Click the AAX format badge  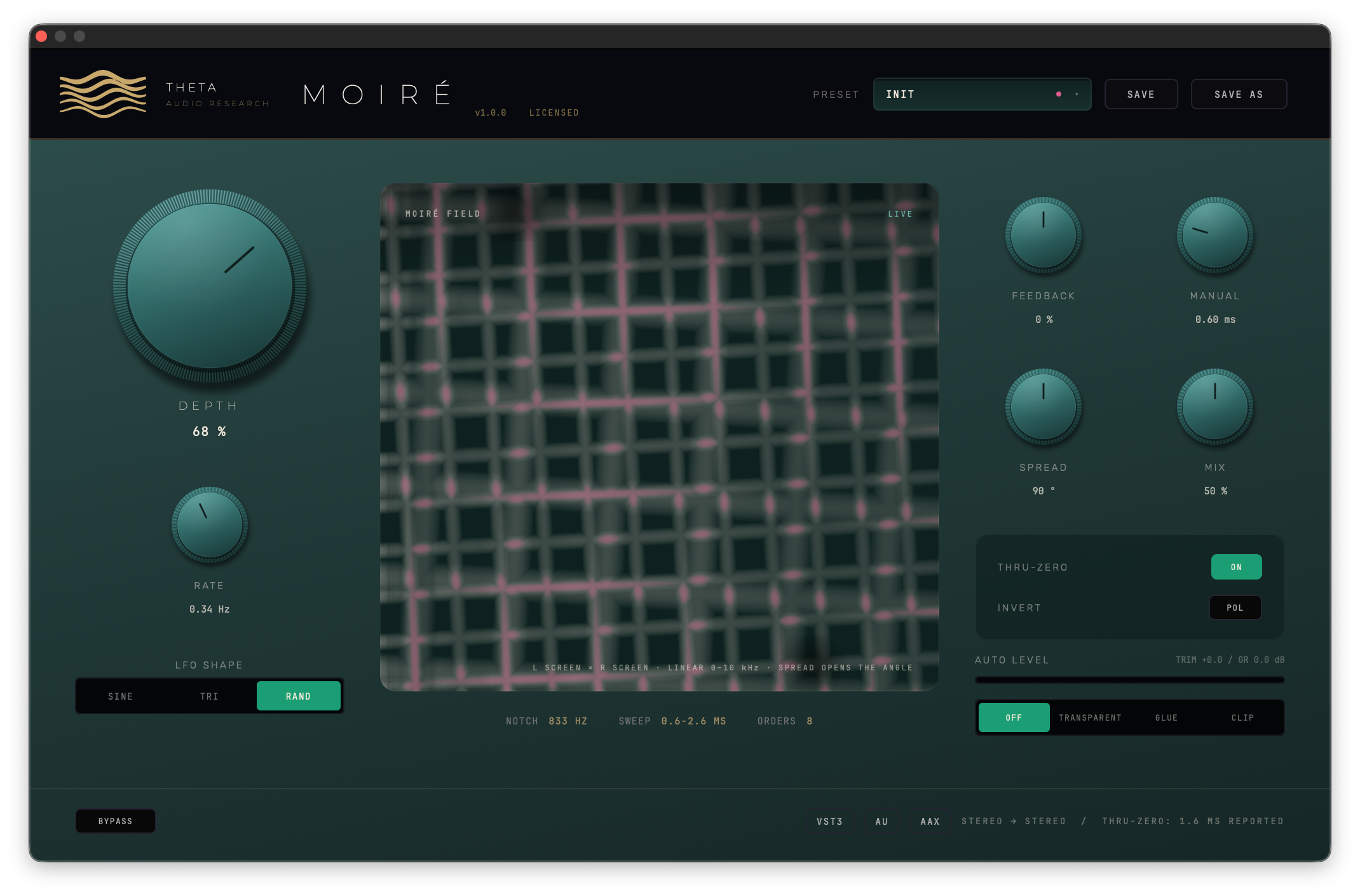[930, 821]
